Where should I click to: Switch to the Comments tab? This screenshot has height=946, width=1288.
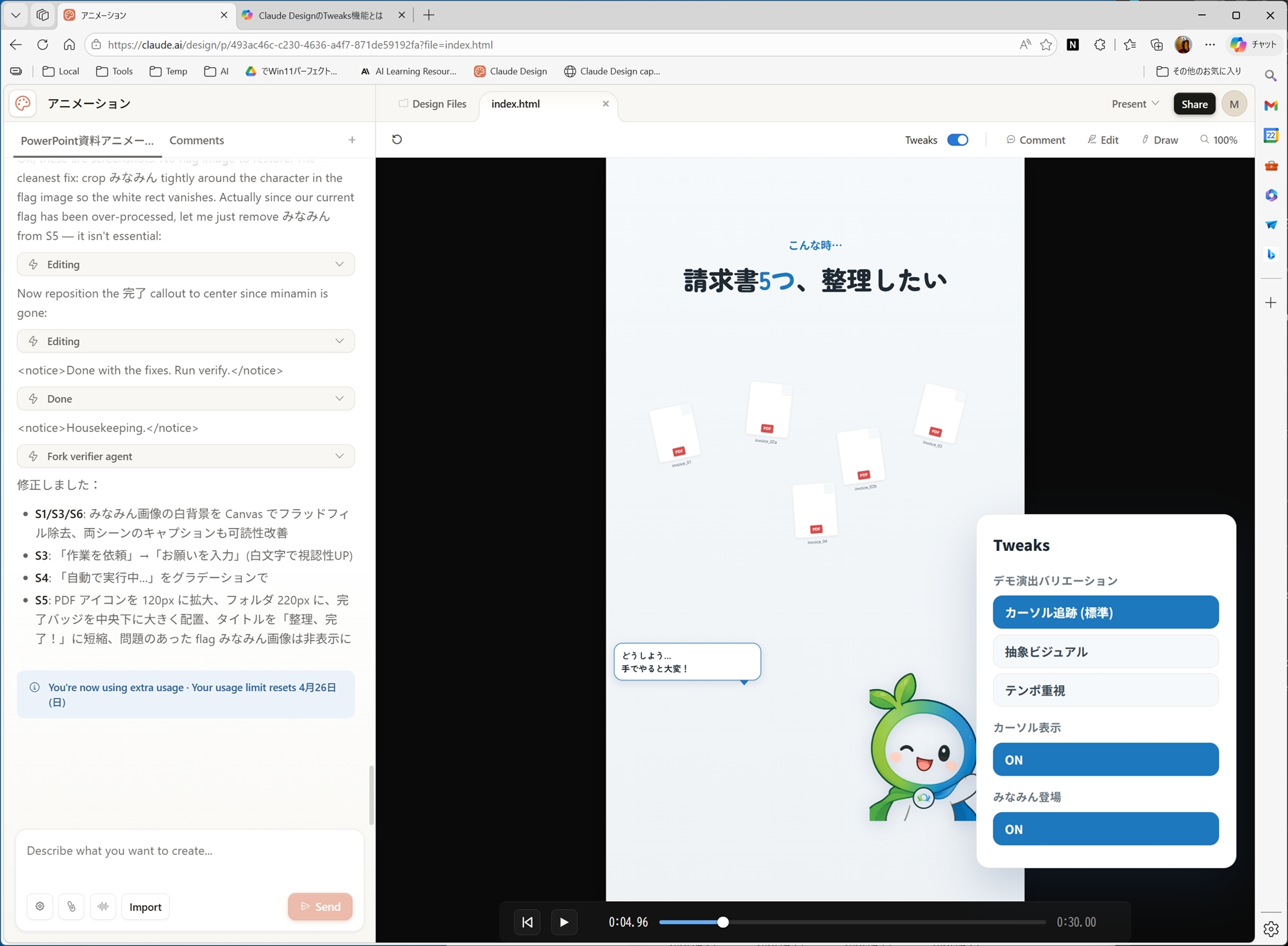pyautogui.click(x=197, y=140)
